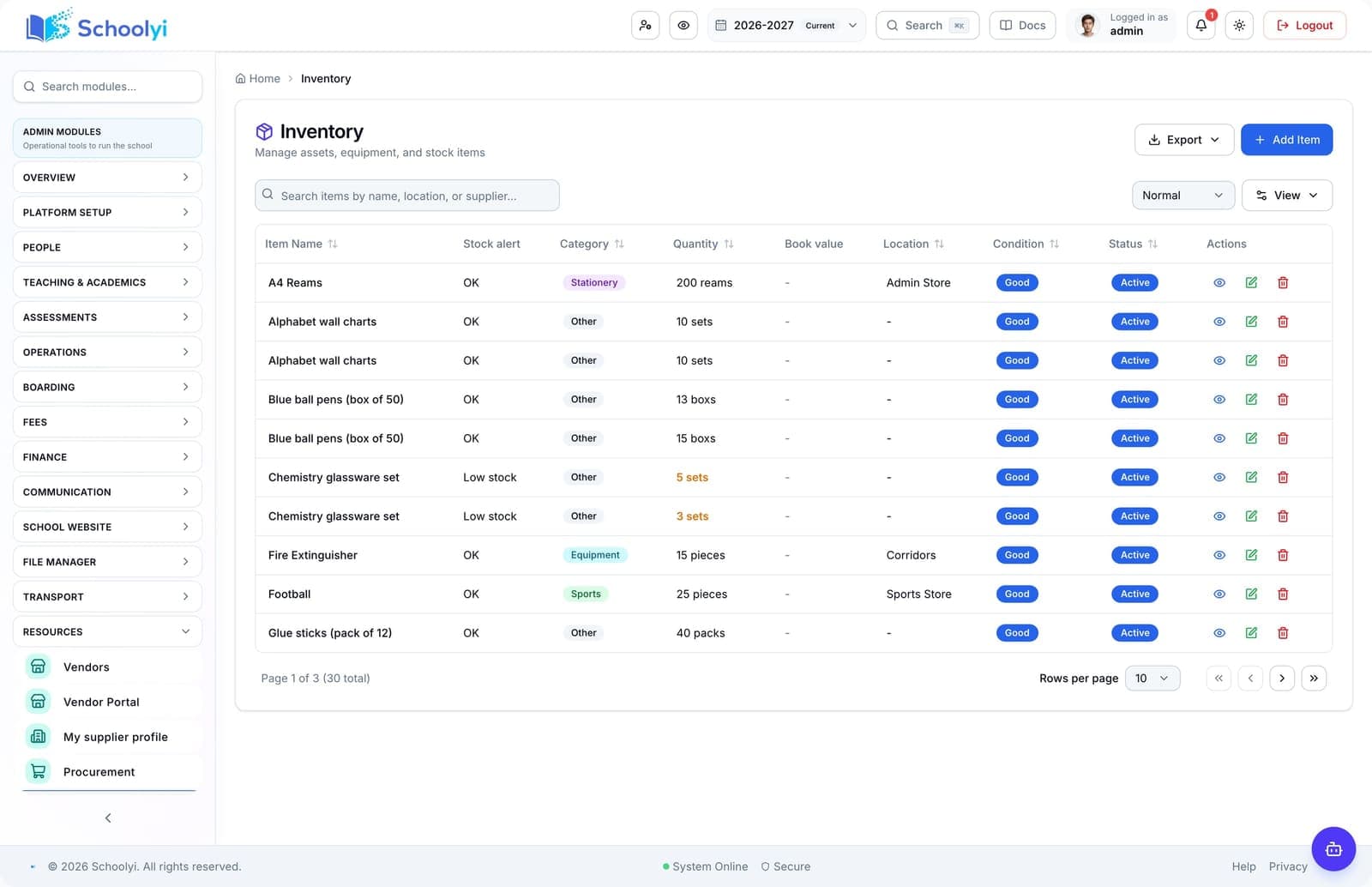Image resolution: width=1372 pixels, height=887 pixels.
Task: Open the Privacy link in footer
Action: coord(1288,866)
